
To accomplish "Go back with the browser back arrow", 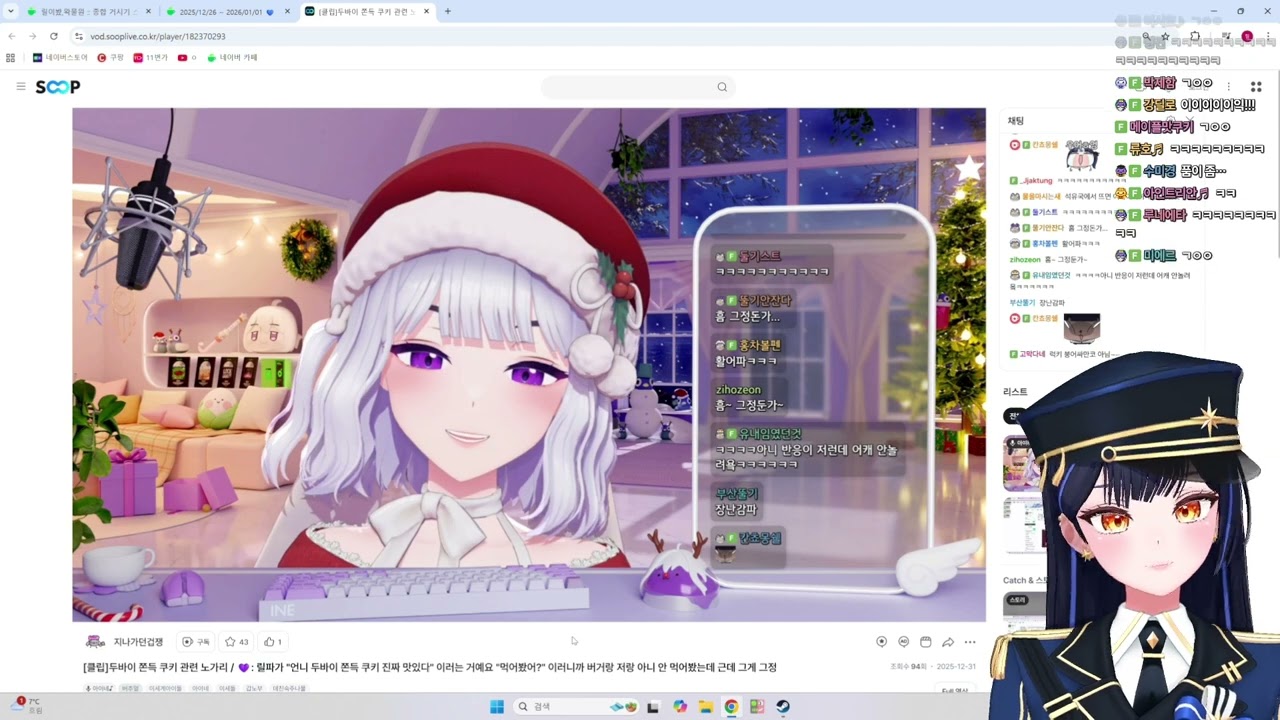I will click(x=12, y=36).
